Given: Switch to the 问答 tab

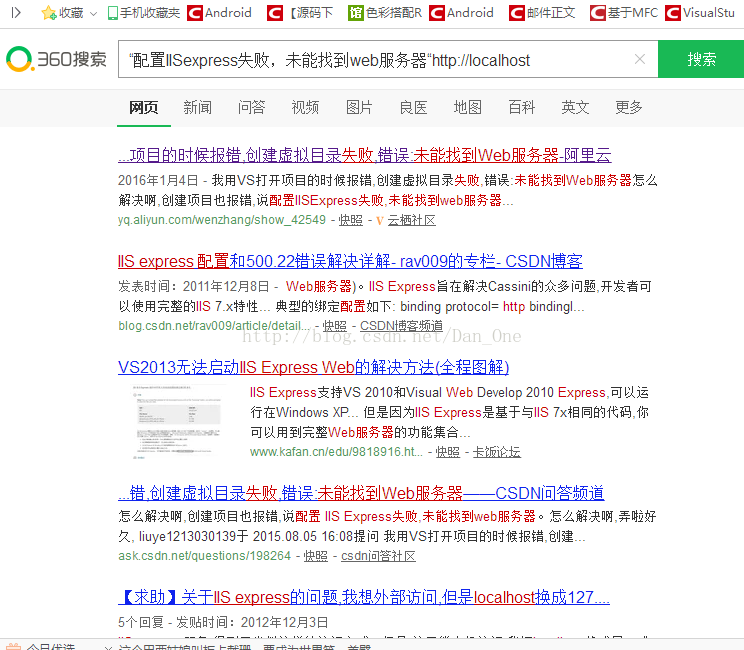Looking at the screenshot, I should pyautogui.click(x=251, y=108).
